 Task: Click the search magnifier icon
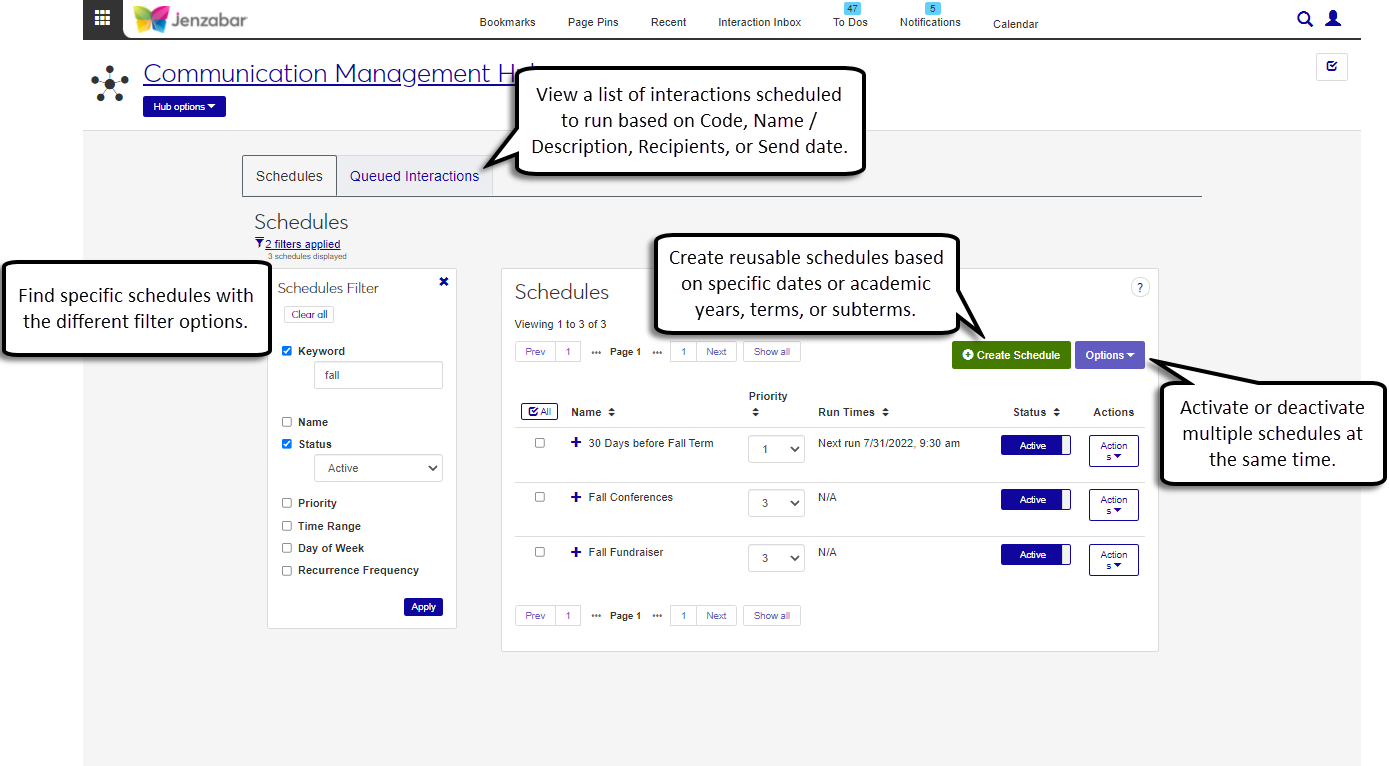pyautogui.click(x=1304, y=19)
